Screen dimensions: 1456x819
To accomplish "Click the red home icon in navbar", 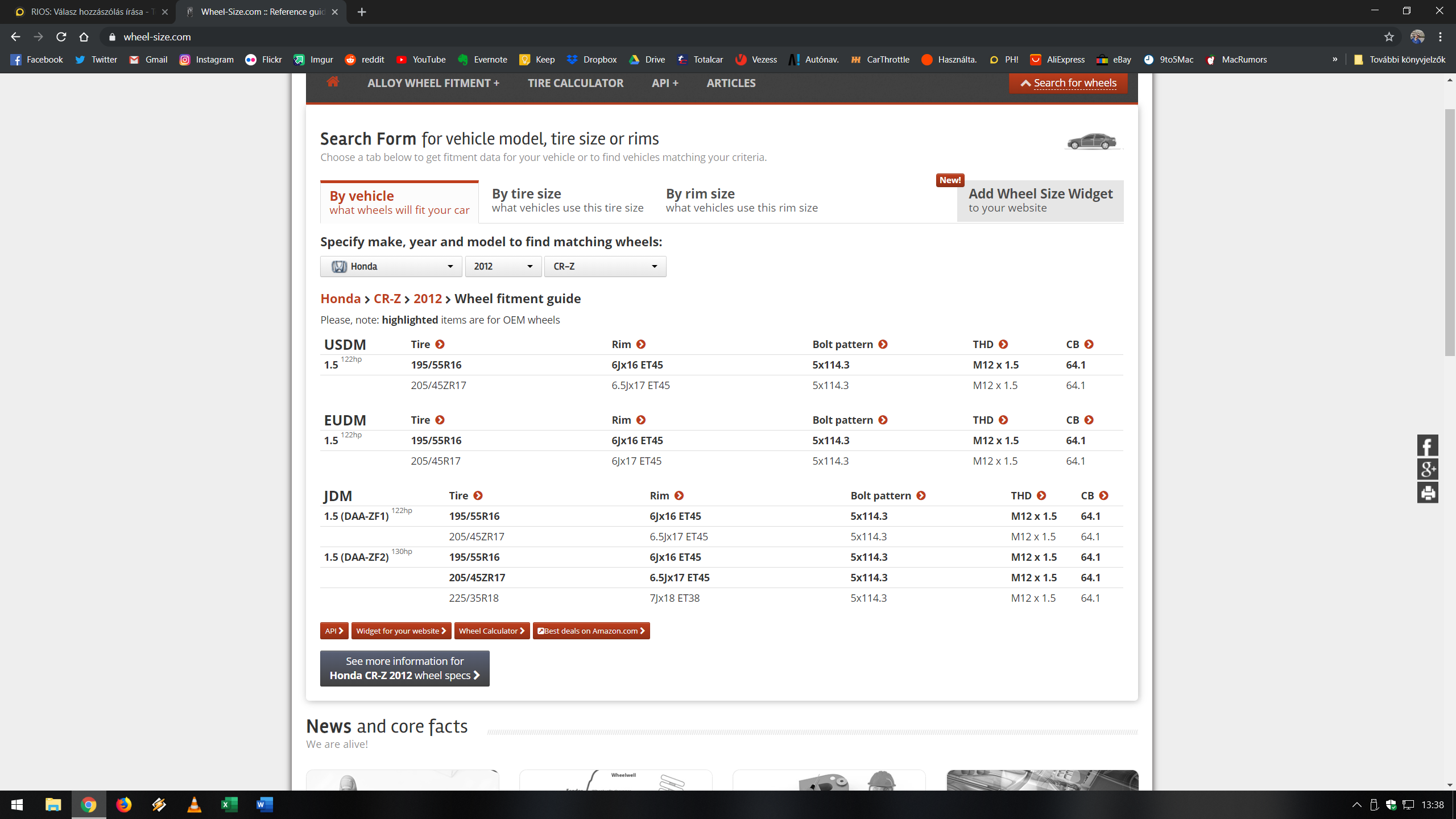I will click(x=333, y=82).
